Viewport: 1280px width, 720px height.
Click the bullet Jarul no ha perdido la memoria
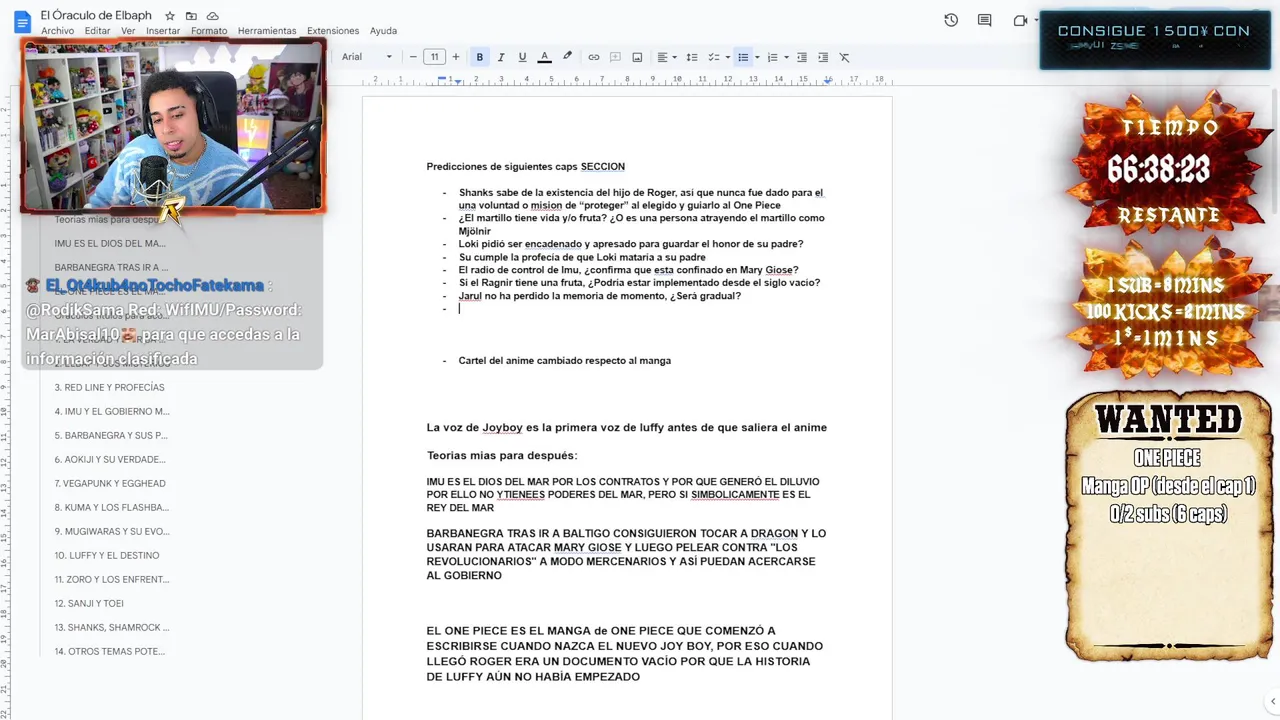click(x=600, y=296)
